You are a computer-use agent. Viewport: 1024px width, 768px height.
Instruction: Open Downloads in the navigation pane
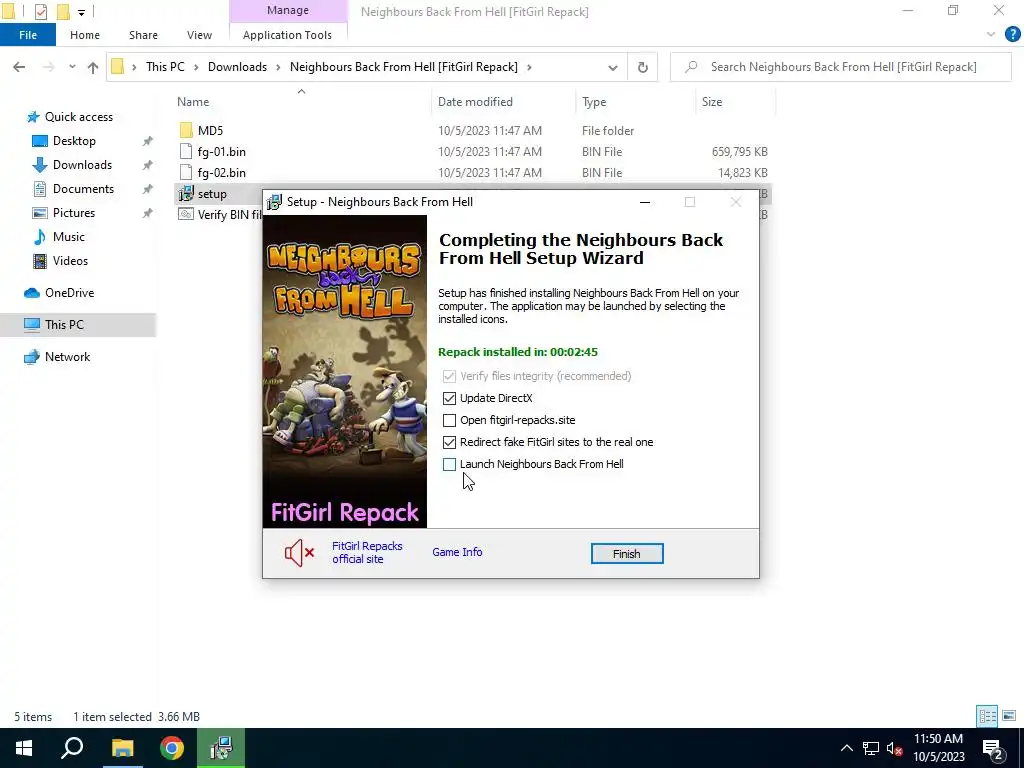pyautogui.click(x=82, y=165)
